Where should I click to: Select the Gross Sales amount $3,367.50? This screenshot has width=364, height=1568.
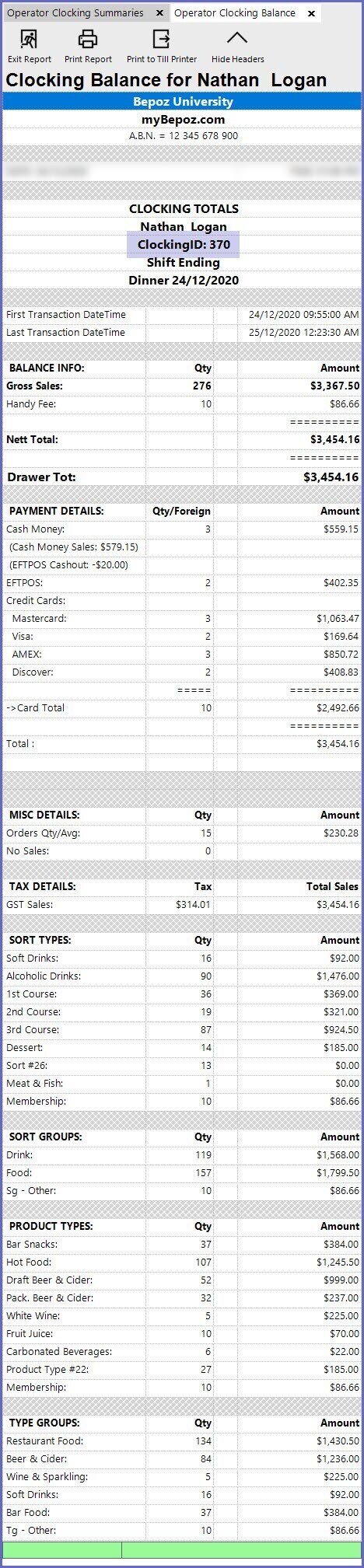coord(334,386)
